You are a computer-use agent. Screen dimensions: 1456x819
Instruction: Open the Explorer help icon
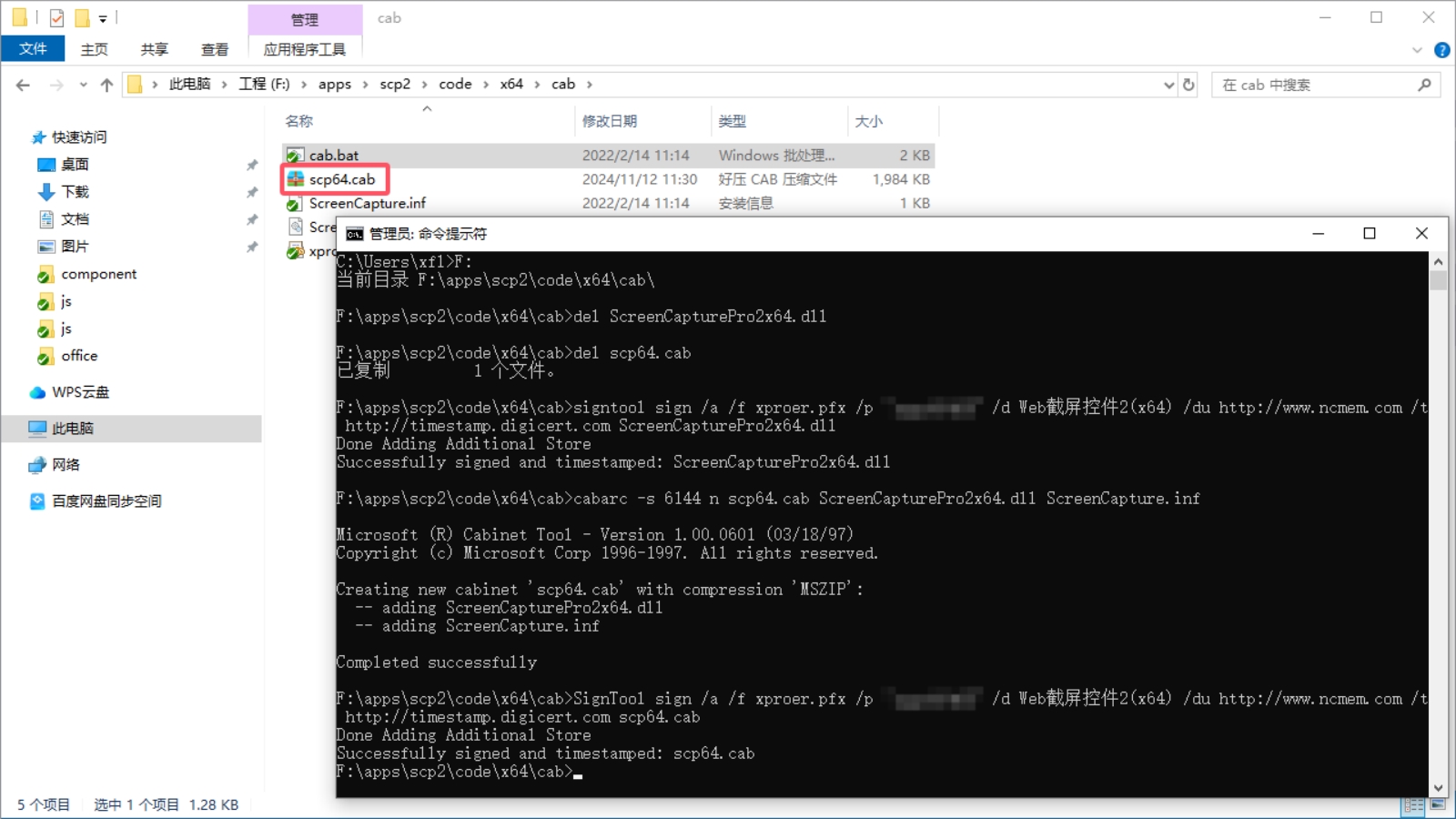click(x=1441, y=50)
